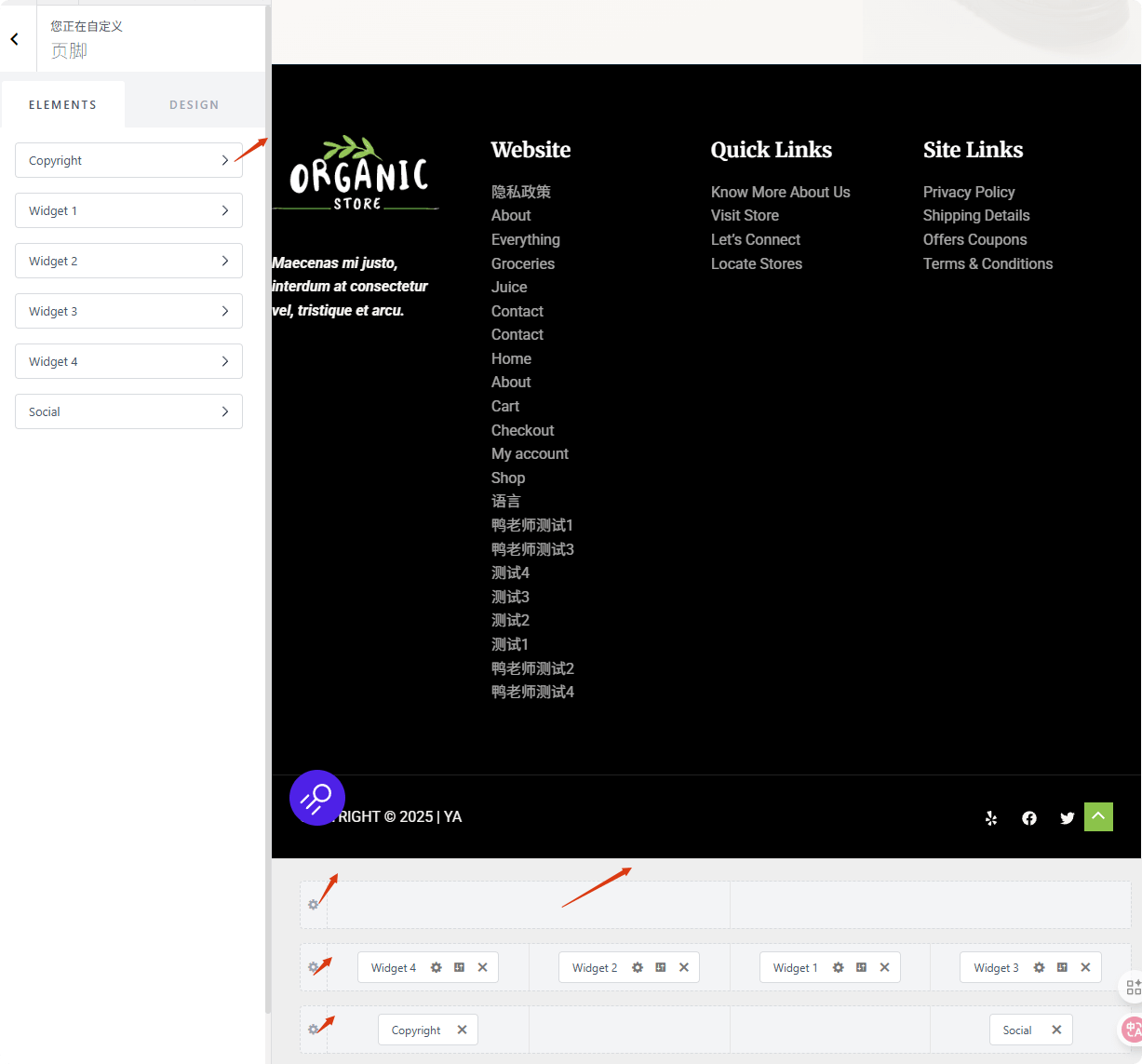This screenshot has height=1064, width=1142.
Task: Open settings gear for the empty top footer row
Action: coord(314,905)
